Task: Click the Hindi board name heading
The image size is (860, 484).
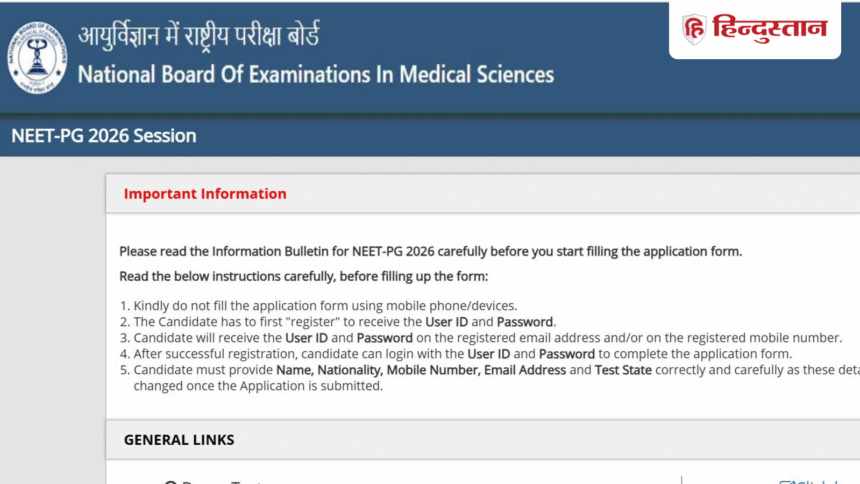Action: click(x=199, y=36)
